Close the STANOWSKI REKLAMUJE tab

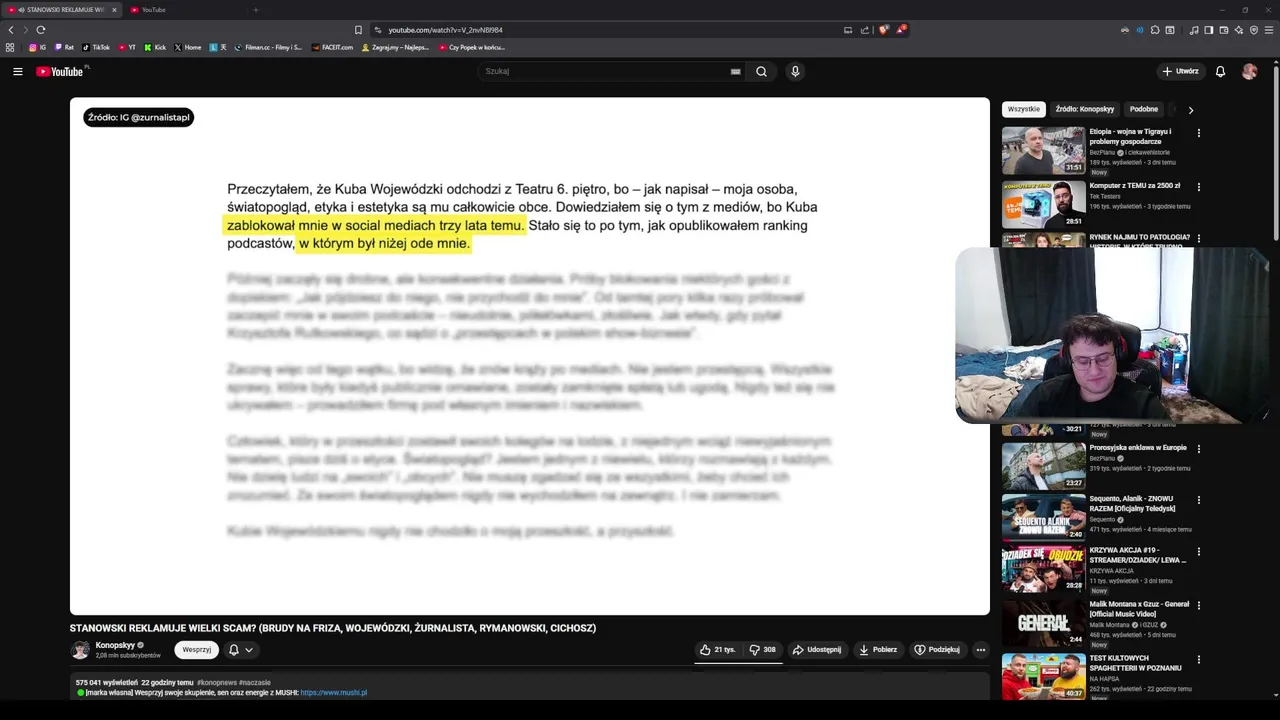click(x=114, y=10)
